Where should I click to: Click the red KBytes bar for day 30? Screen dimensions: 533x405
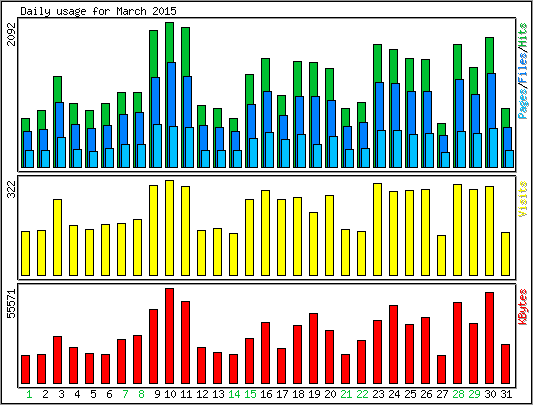coord(489,338)
